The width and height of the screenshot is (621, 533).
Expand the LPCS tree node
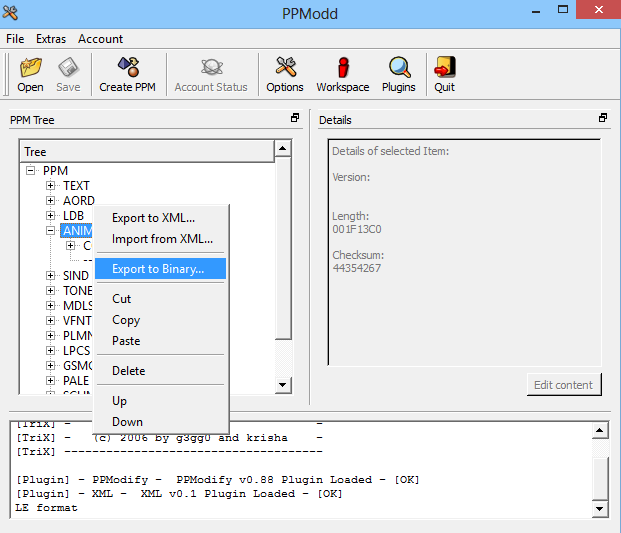point(50,350)
